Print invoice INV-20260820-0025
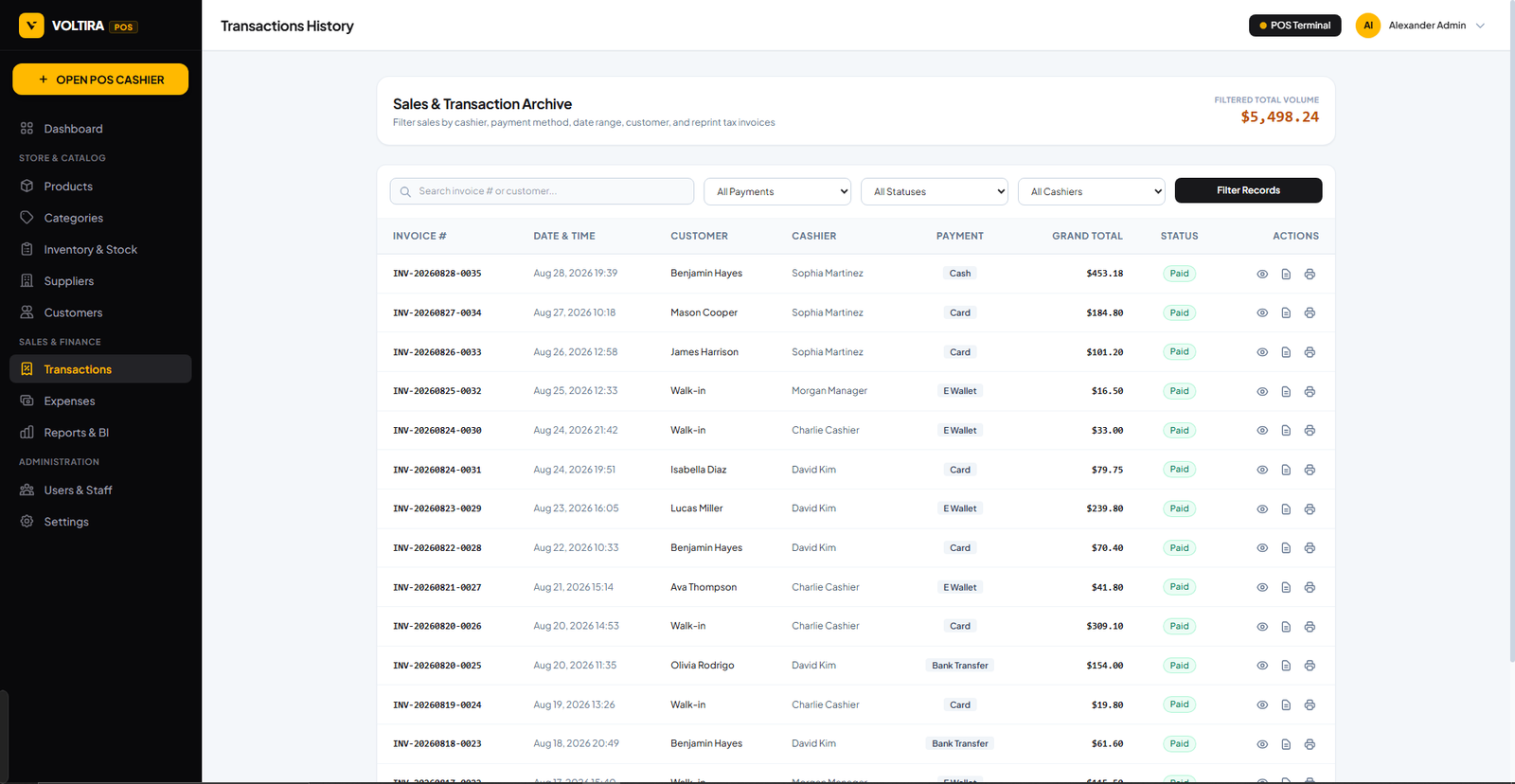The image size is (1515, 784). click(x=1310, y=666)
